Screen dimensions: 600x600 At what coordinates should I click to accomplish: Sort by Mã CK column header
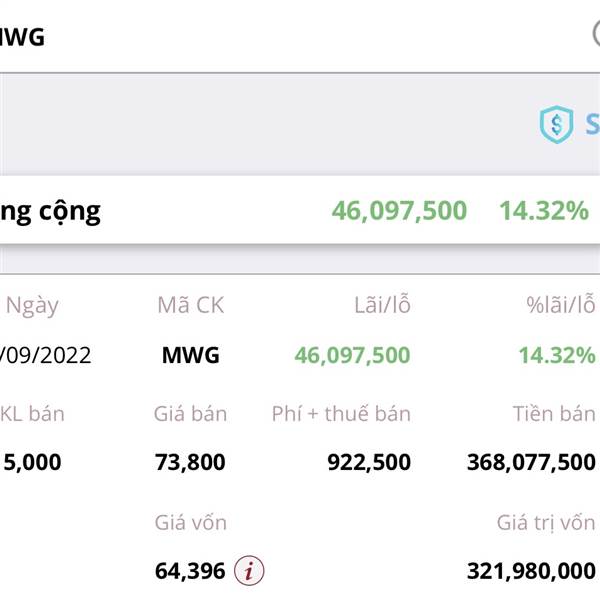[191, 305]
